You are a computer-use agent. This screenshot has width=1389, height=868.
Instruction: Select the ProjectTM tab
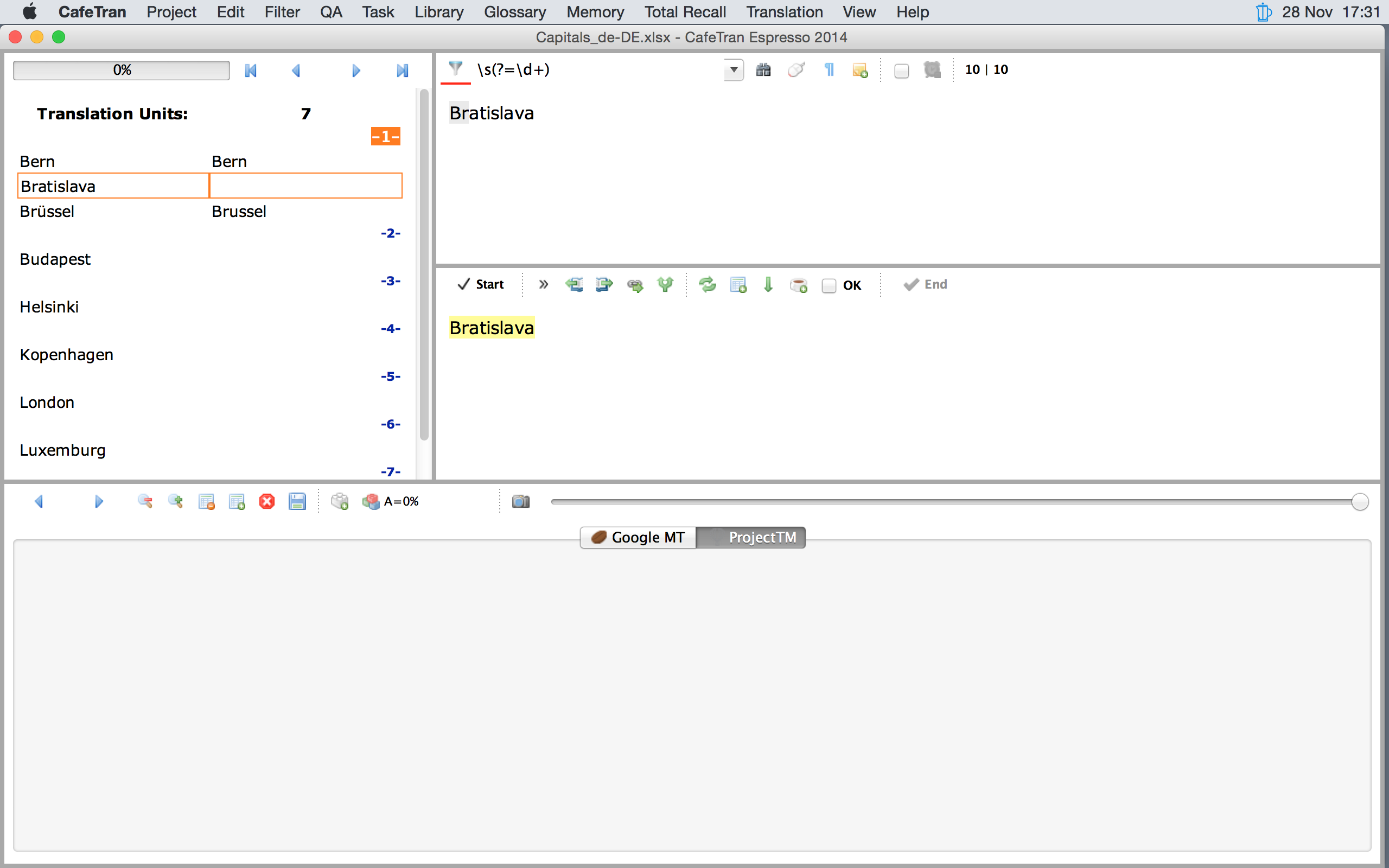[x=751, y=537]
